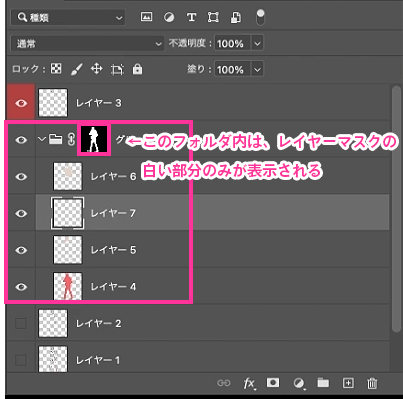
Task: Add a layer mask
Action: pyautogui.click(x=273, y=383)
